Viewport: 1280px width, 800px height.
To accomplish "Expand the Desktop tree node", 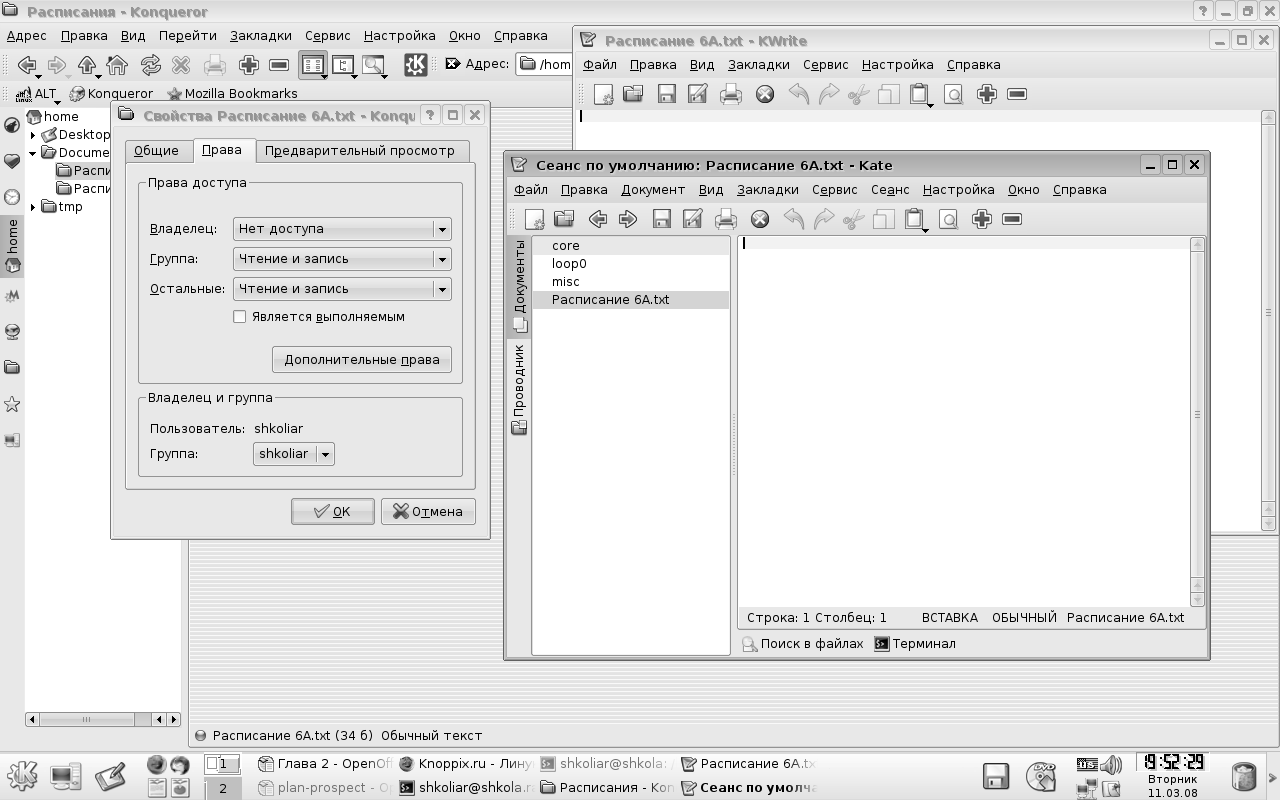I will click(x=33, y=135).
